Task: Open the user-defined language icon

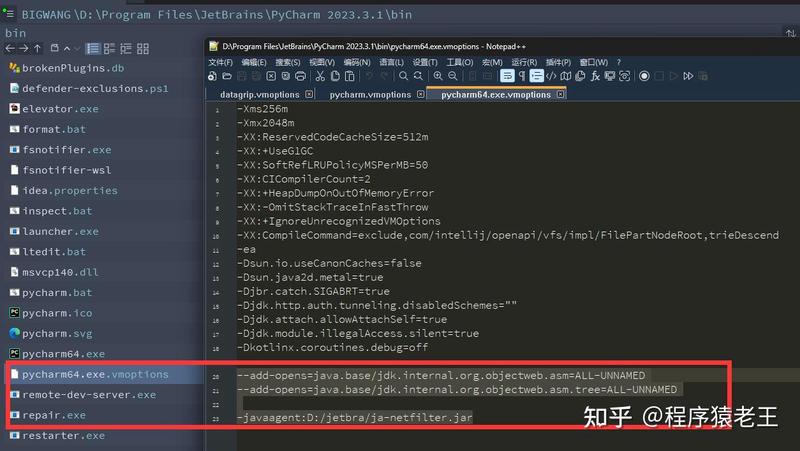Action: point(551,76)
